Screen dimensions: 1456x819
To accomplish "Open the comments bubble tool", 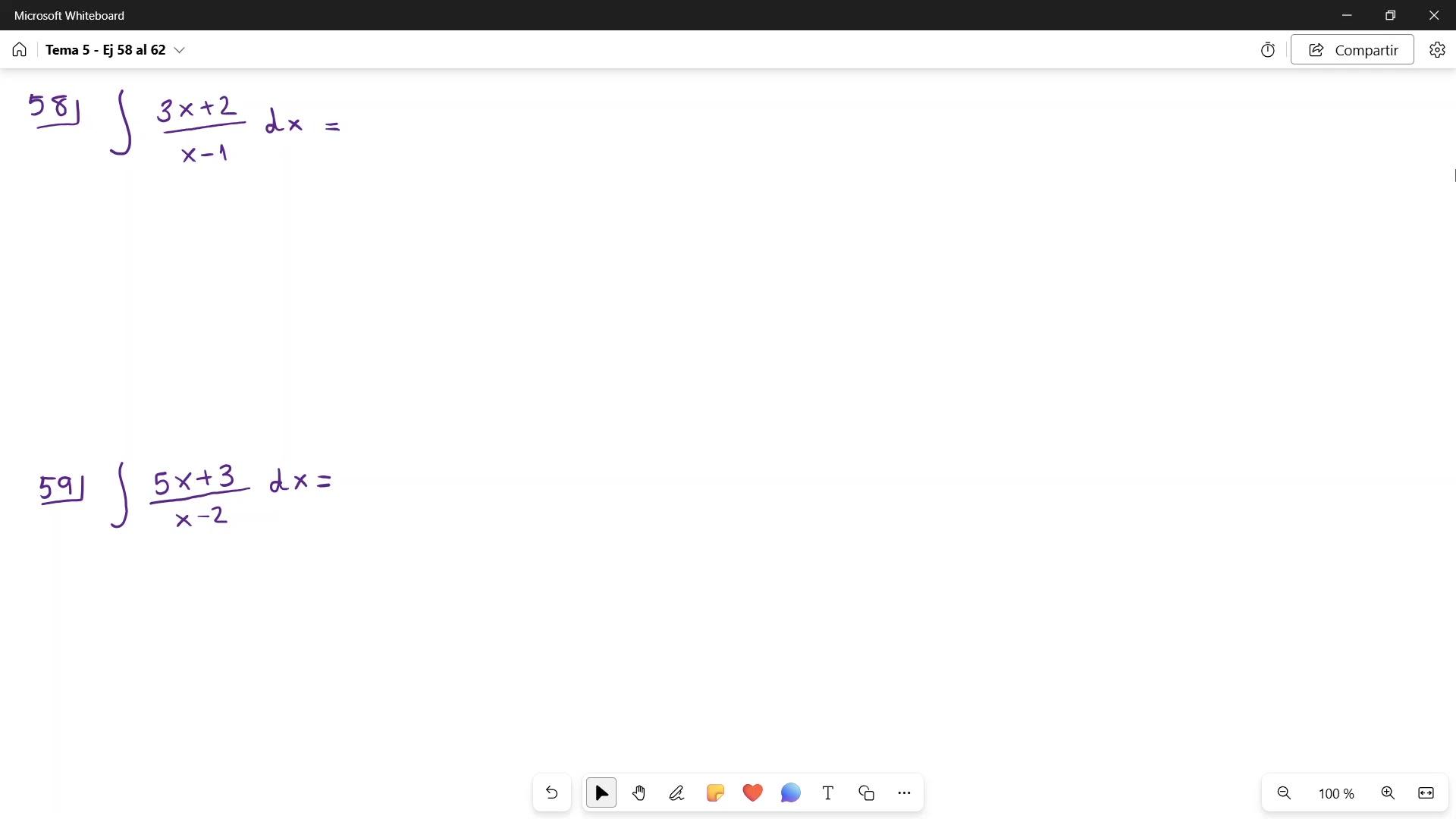I will [790, 793].
